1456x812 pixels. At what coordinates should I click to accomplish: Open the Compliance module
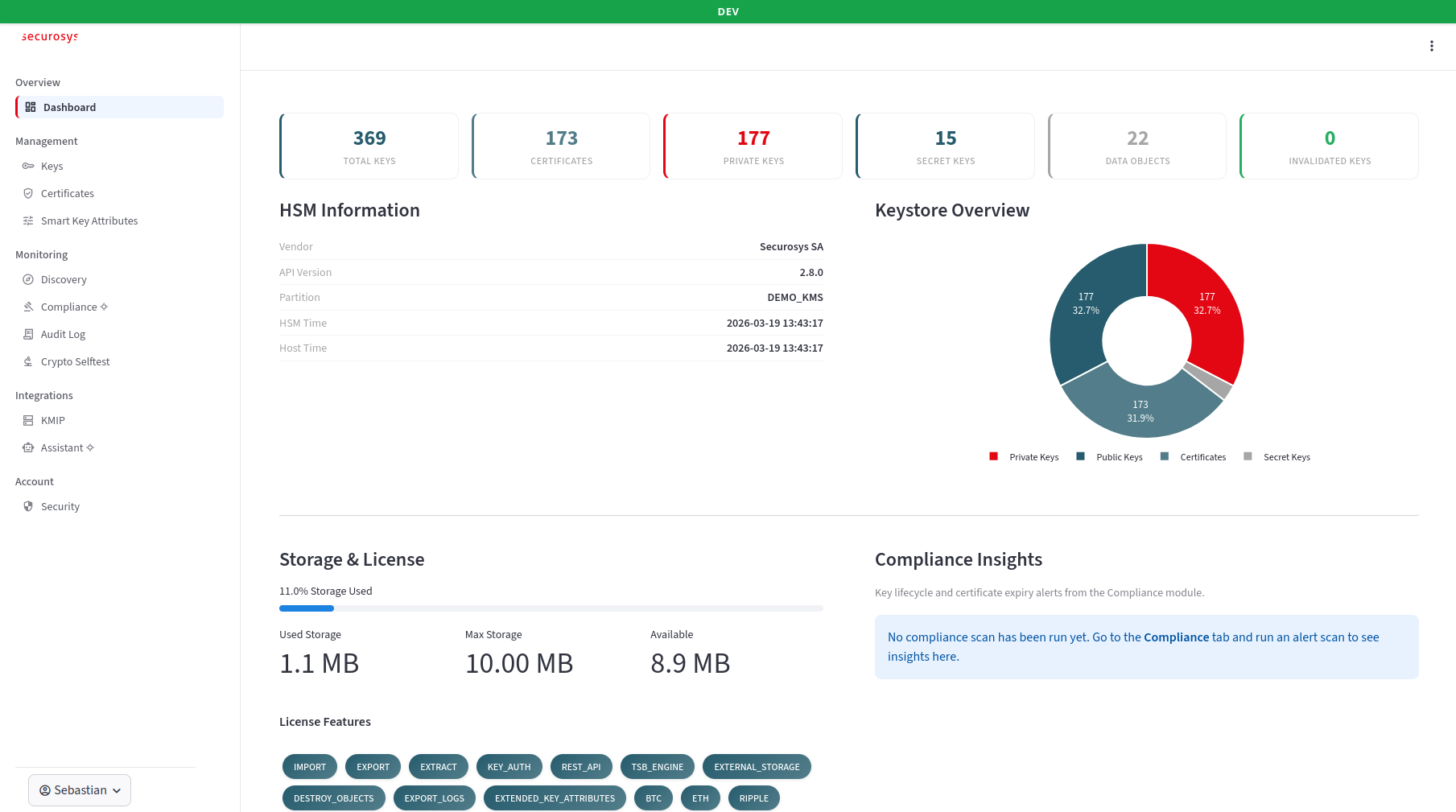tap(72, 307)
